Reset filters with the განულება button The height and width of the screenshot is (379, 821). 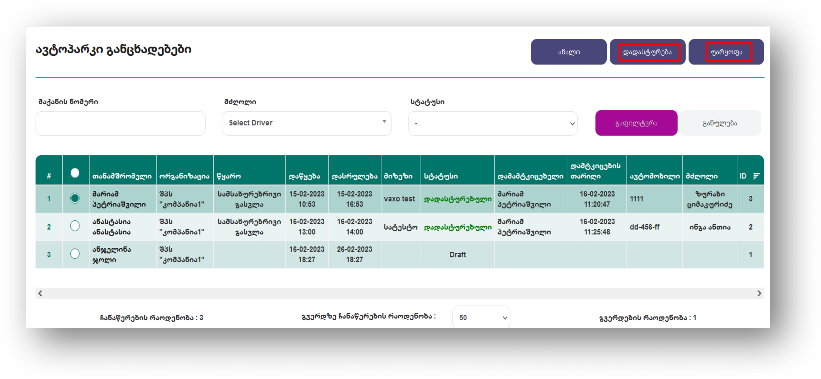(720, 123)
